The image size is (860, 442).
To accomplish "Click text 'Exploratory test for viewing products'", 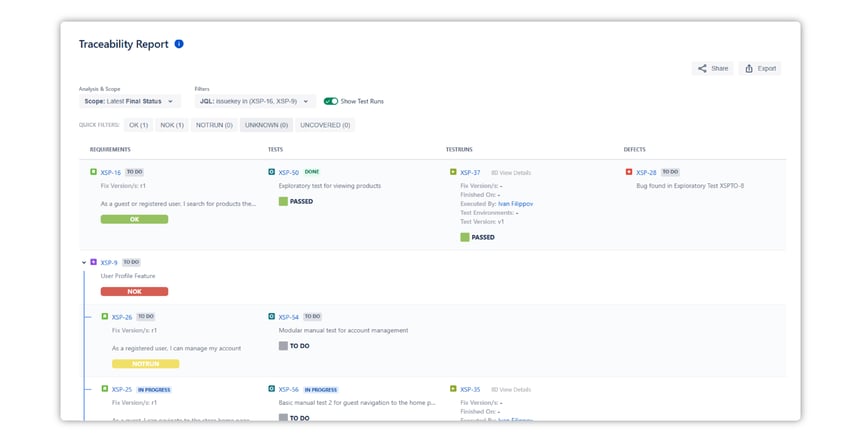I will [330, 186].
